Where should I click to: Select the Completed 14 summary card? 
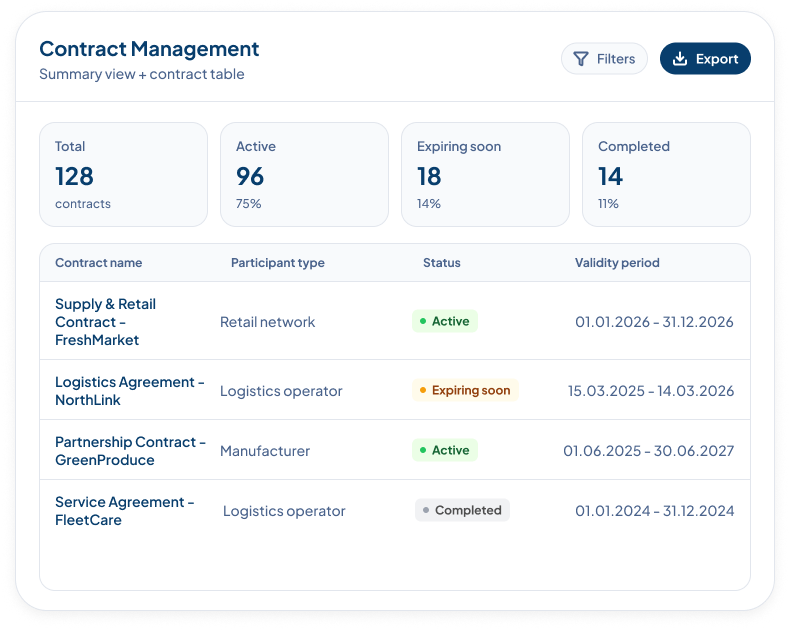tap(666, 174)
